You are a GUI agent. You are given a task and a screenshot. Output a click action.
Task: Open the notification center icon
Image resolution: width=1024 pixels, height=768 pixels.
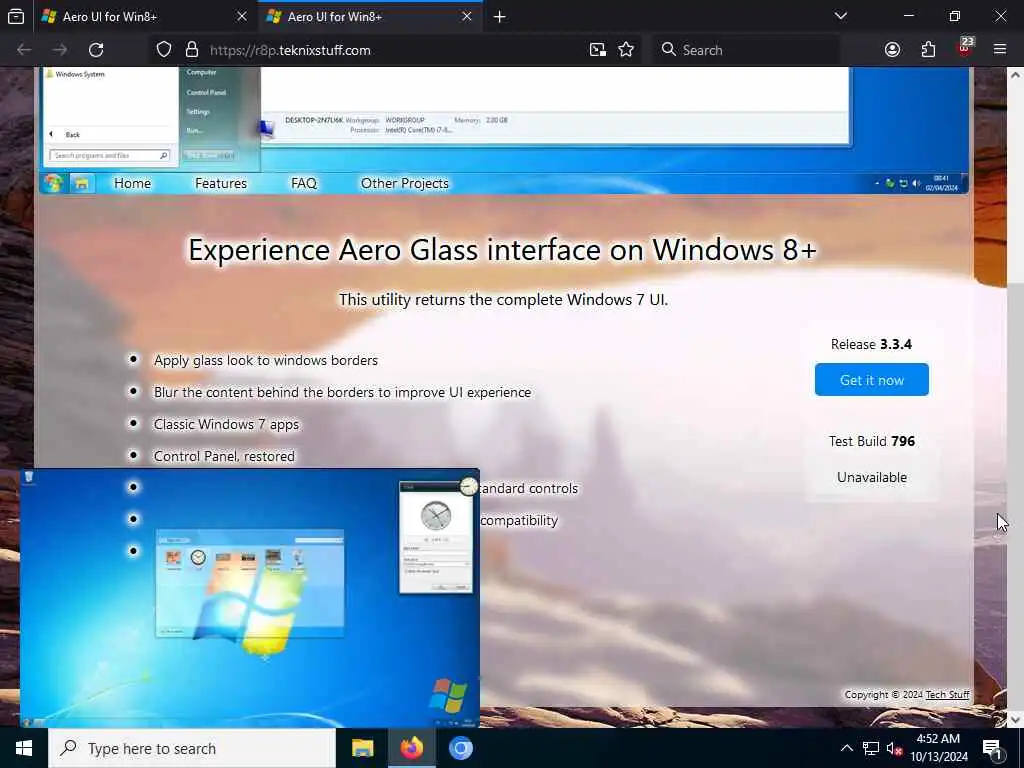click(992, 749)
